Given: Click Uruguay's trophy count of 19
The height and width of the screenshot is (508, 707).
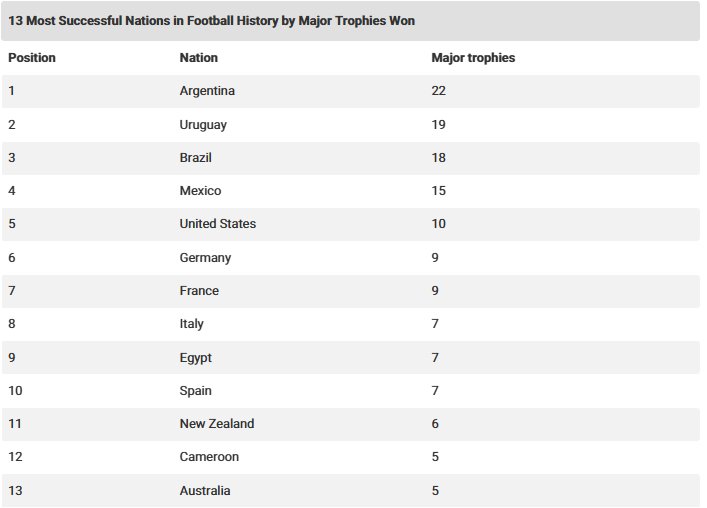Looking at the screenshot, I should click(439, 125).
